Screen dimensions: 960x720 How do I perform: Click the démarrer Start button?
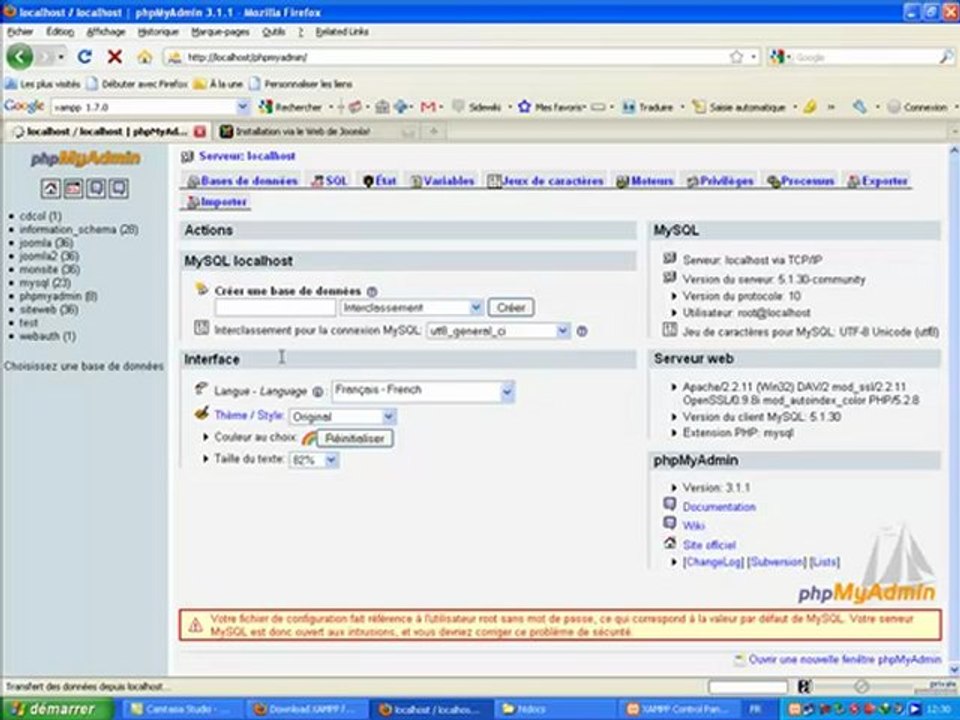pyautogui.click(x=57, y=709)
